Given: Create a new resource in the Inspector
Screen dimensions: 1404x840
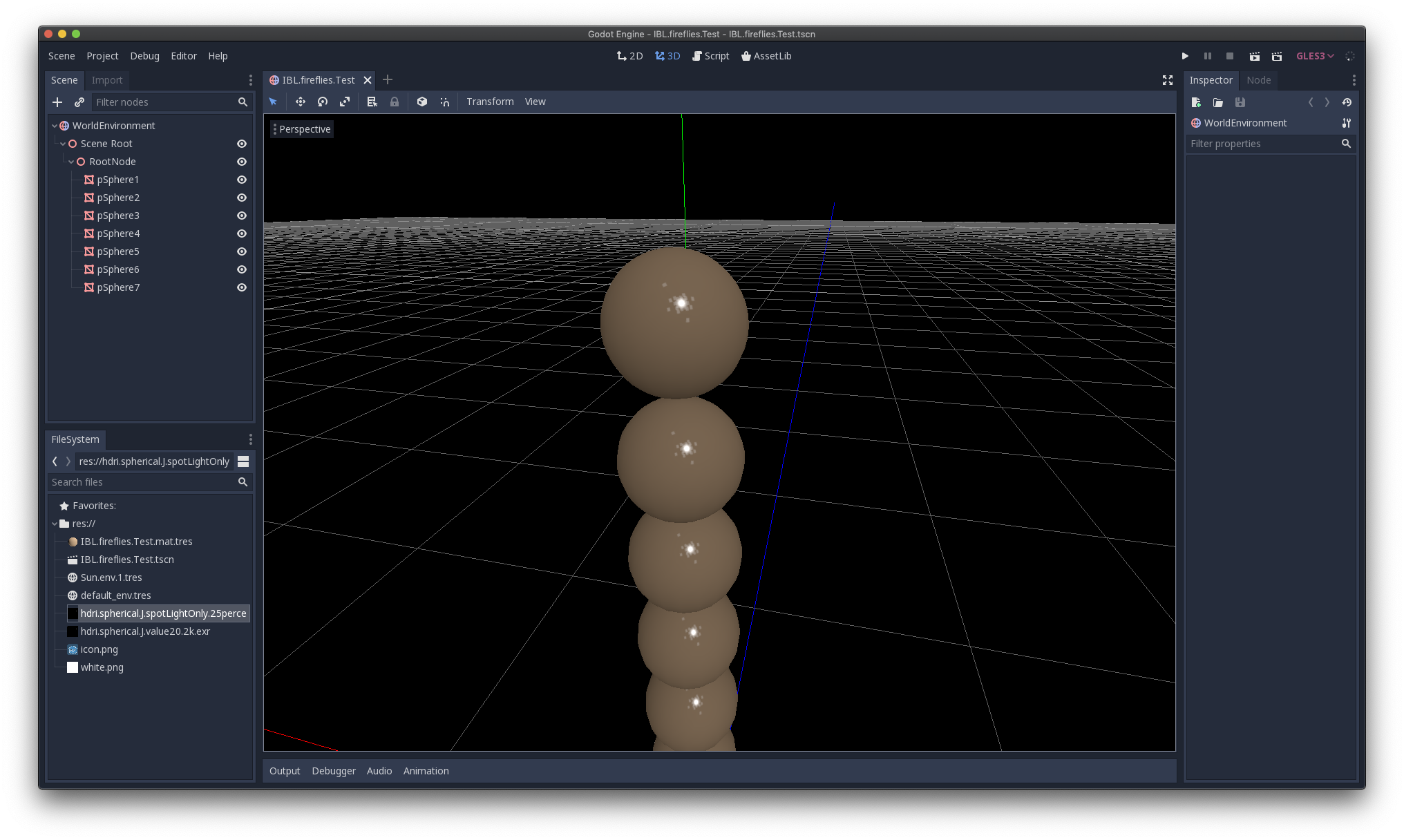Looking at the screenshot, I should coord(1196,102).
